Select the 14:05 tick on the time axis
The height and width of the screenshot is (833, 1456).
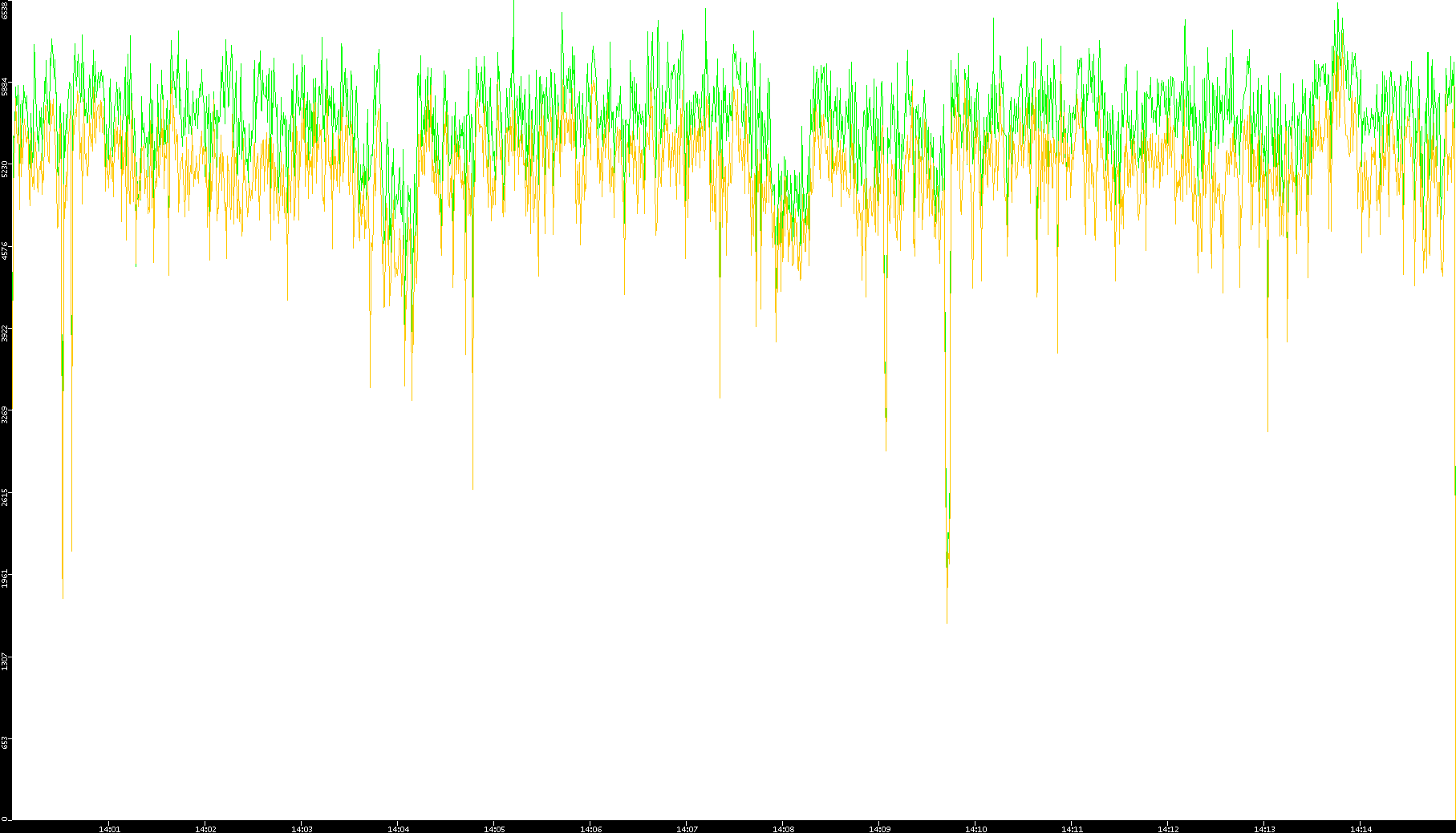click(494, 829)
